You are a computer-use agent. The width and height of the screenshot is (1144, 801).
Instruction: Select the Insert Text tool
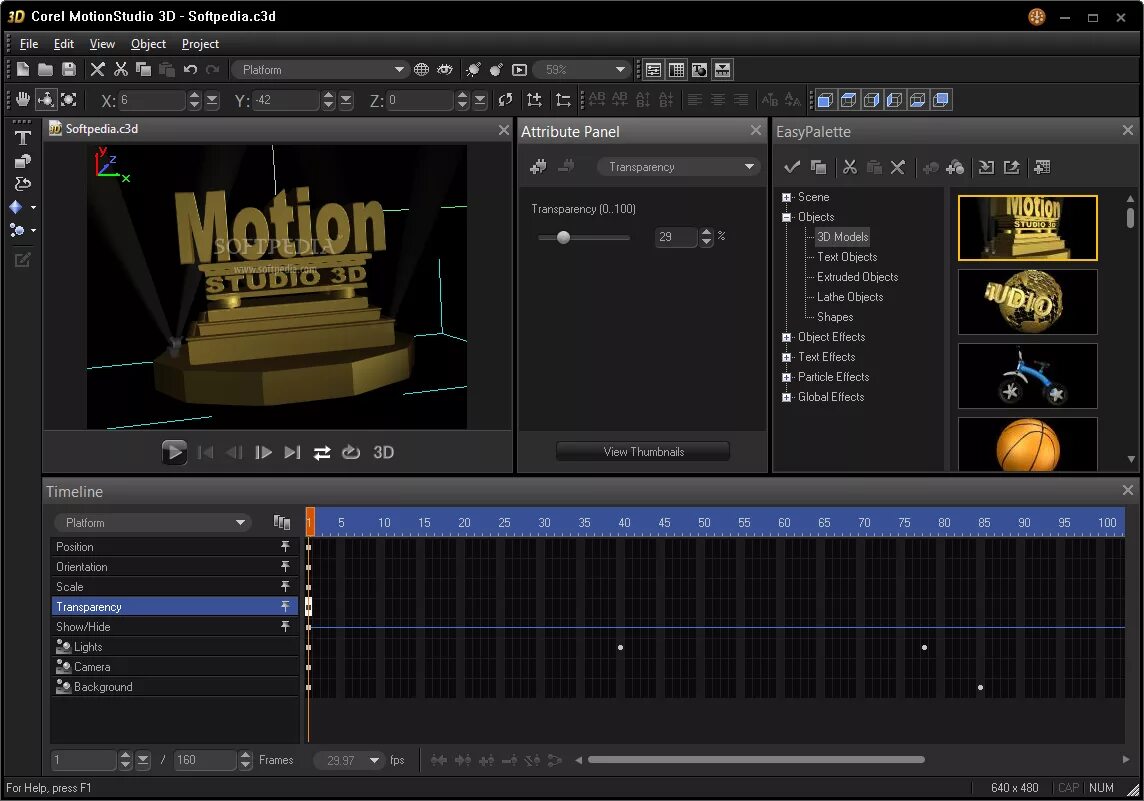pos(23,138)
